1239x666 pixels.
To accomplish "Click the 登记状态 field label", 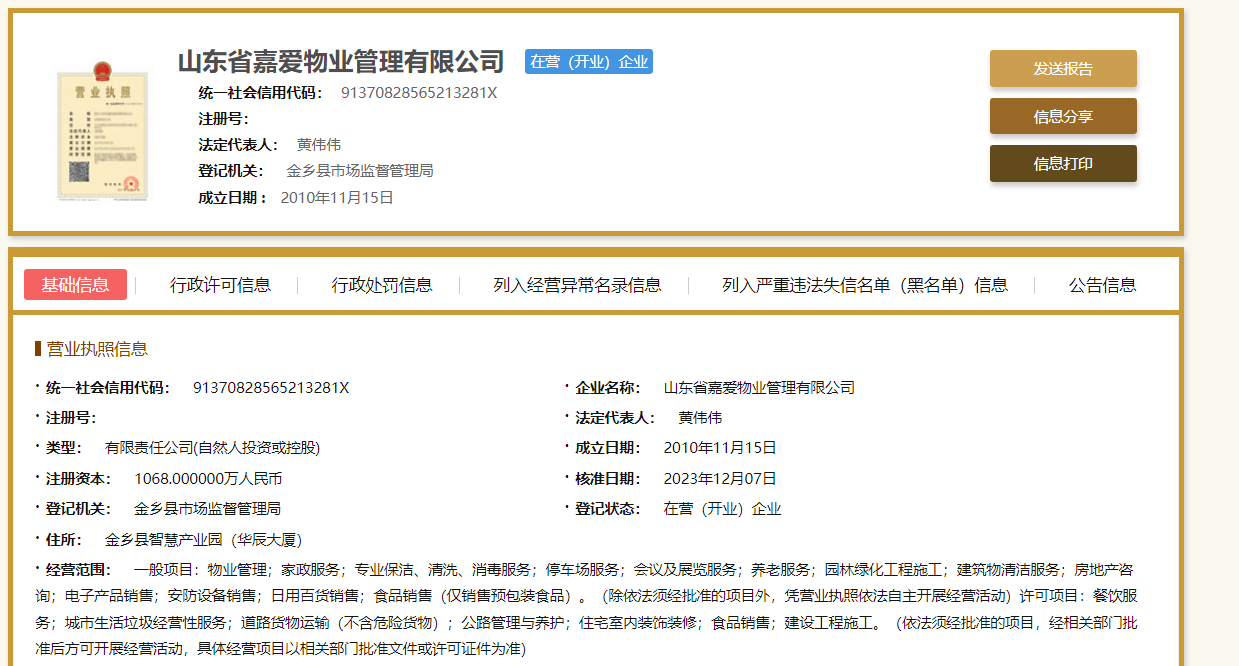I will 607,509.
